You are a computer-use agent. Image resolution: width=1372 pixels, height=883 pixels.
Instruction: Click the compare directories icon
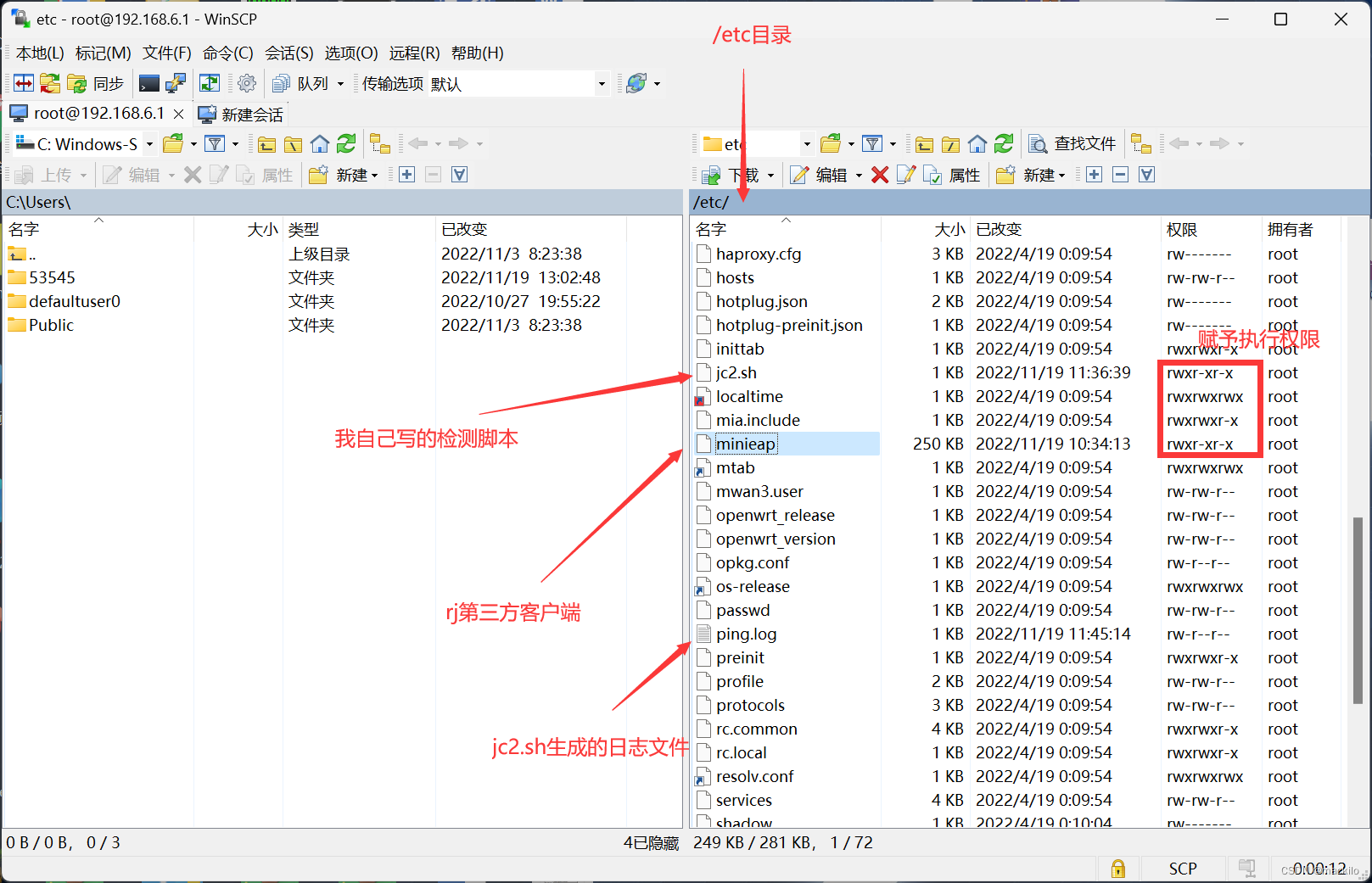[x=24, y=83]
